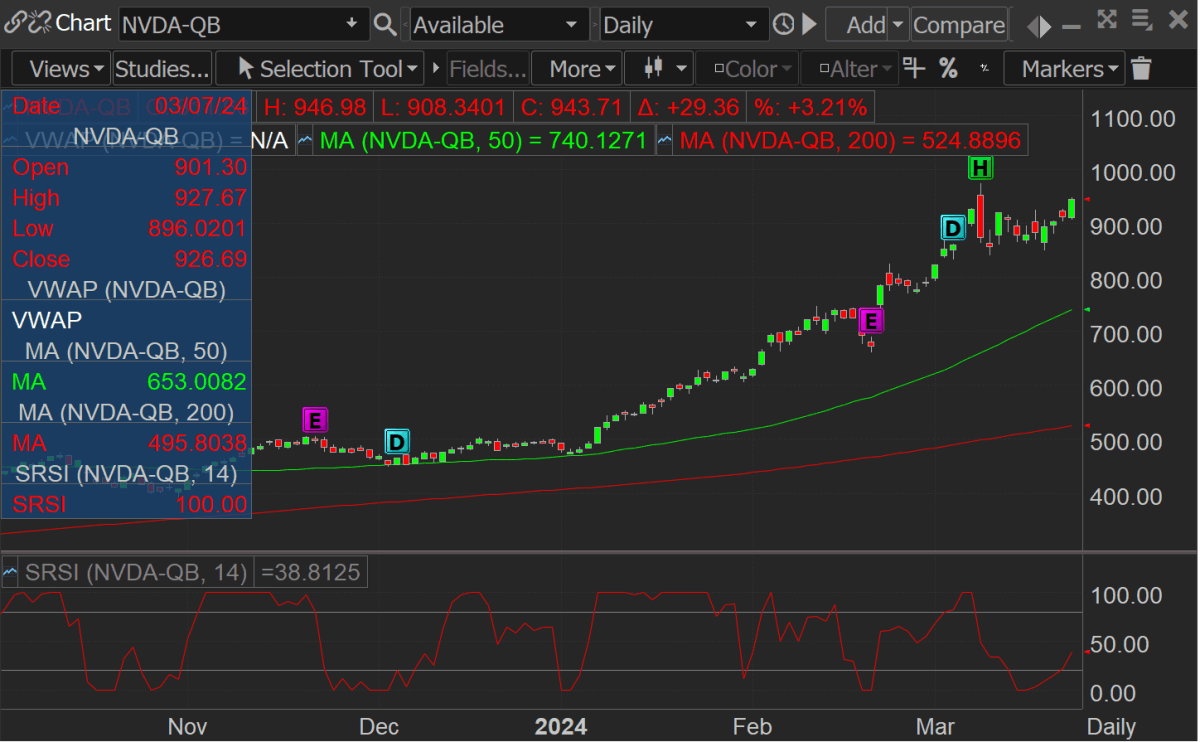Select the candlestick chart type icon
The width and height of the screenshot is (1200, 742).
point(654,68)
